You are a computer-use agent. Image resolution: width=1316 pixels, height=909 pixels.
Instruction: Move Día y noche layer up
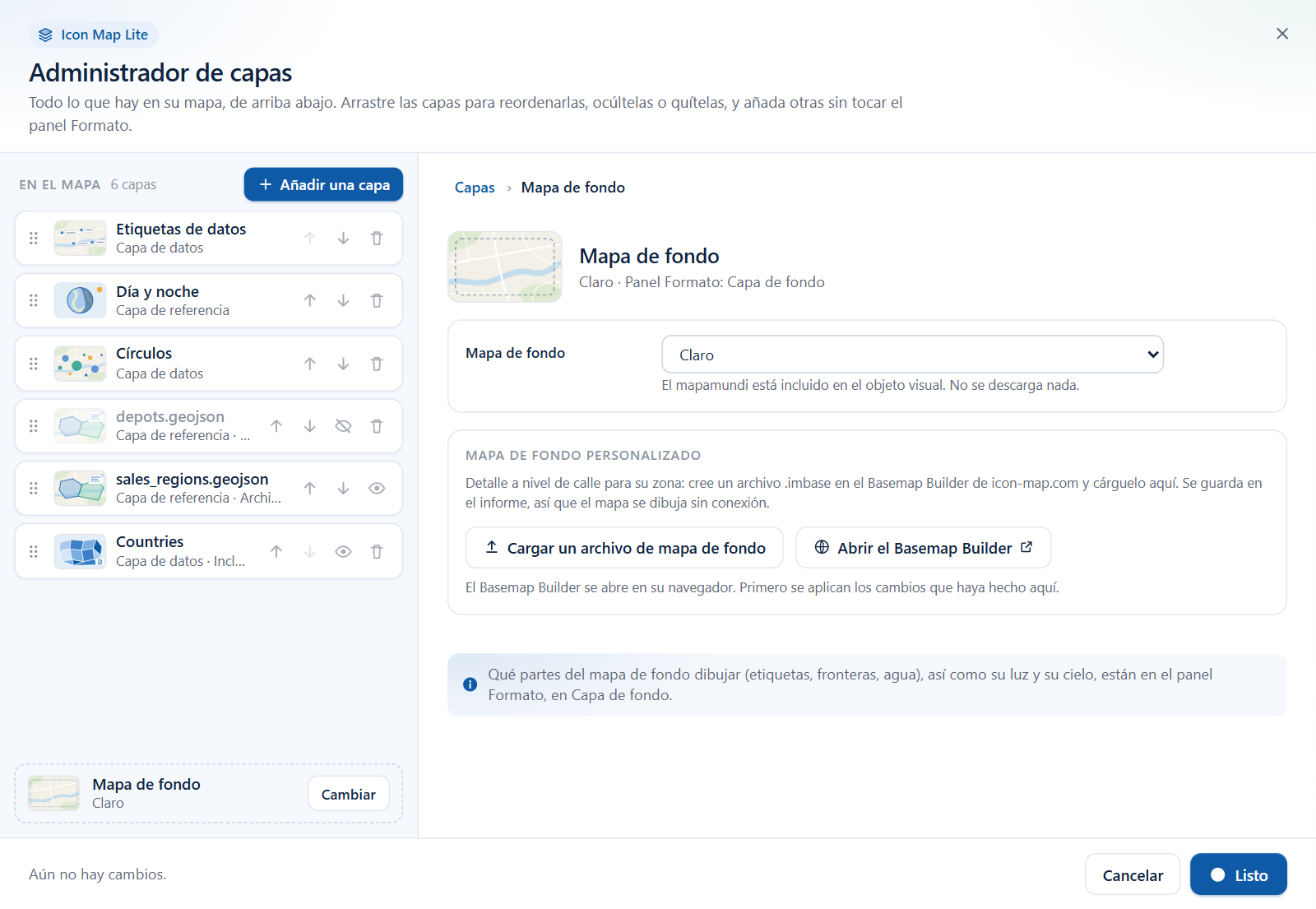tap(310, 301)
